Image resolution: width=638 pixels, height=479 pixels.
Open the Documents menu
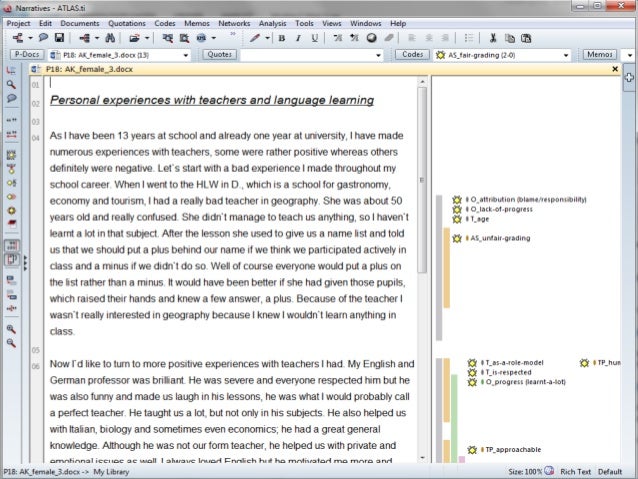coord(80,23)
